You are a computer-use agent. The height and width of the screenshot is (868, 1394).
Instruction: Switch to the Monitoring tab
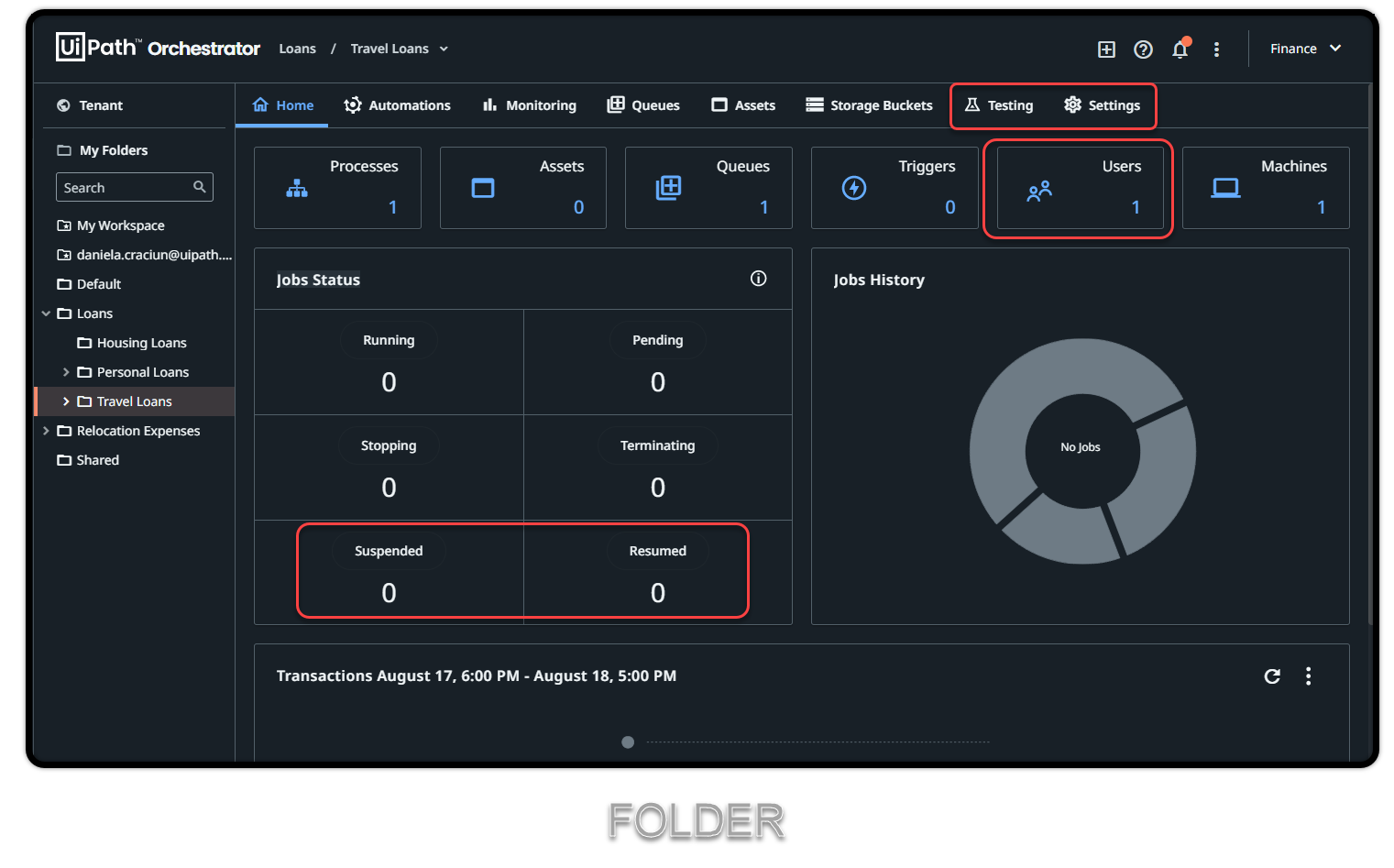point(530,105)
